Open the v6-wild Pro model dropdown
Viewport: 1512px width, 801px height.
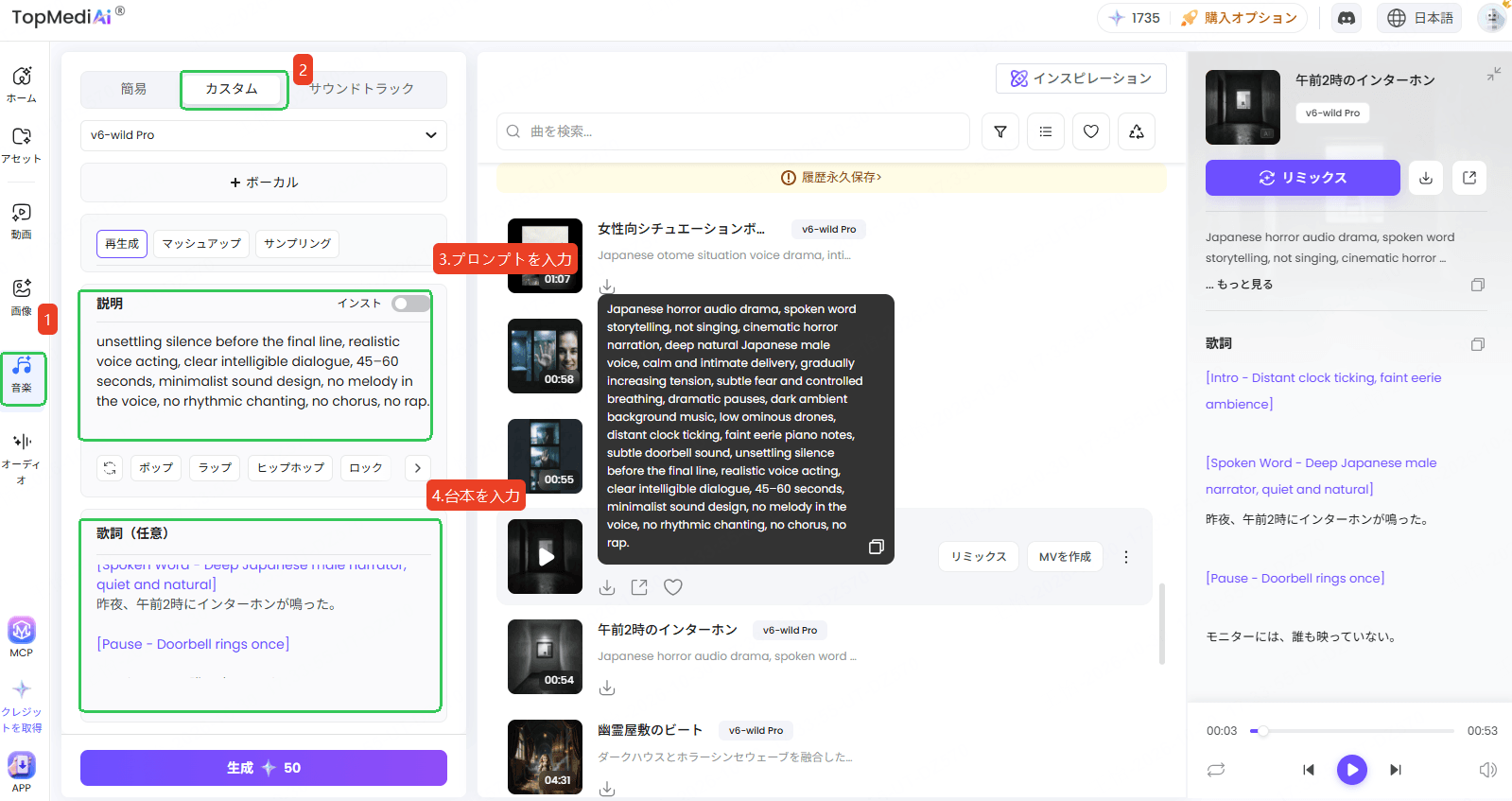(x=264, y=135)
